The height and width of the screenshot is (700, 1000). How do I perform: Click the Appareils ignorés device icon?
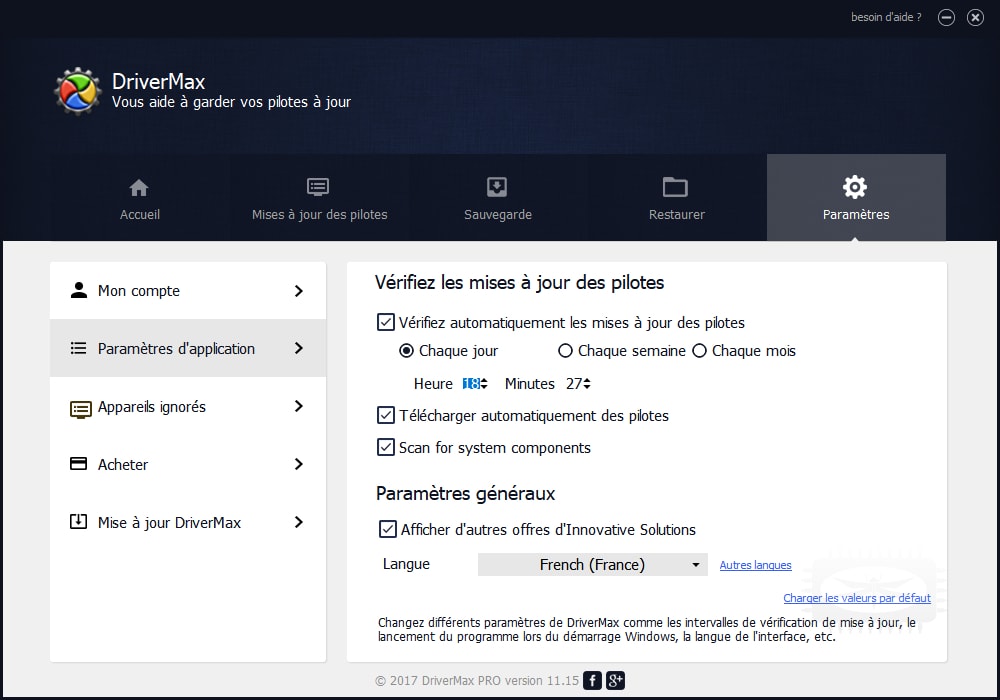tap(80, 408)
